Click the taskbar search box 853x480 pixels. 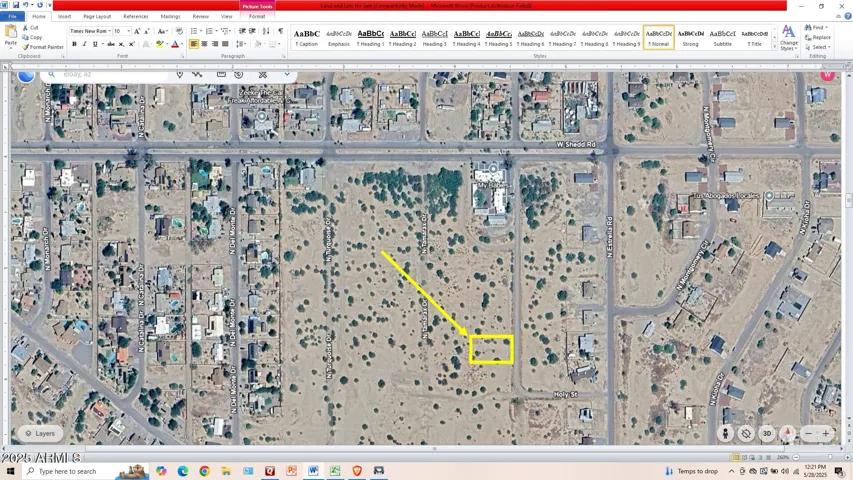(86, 471)
